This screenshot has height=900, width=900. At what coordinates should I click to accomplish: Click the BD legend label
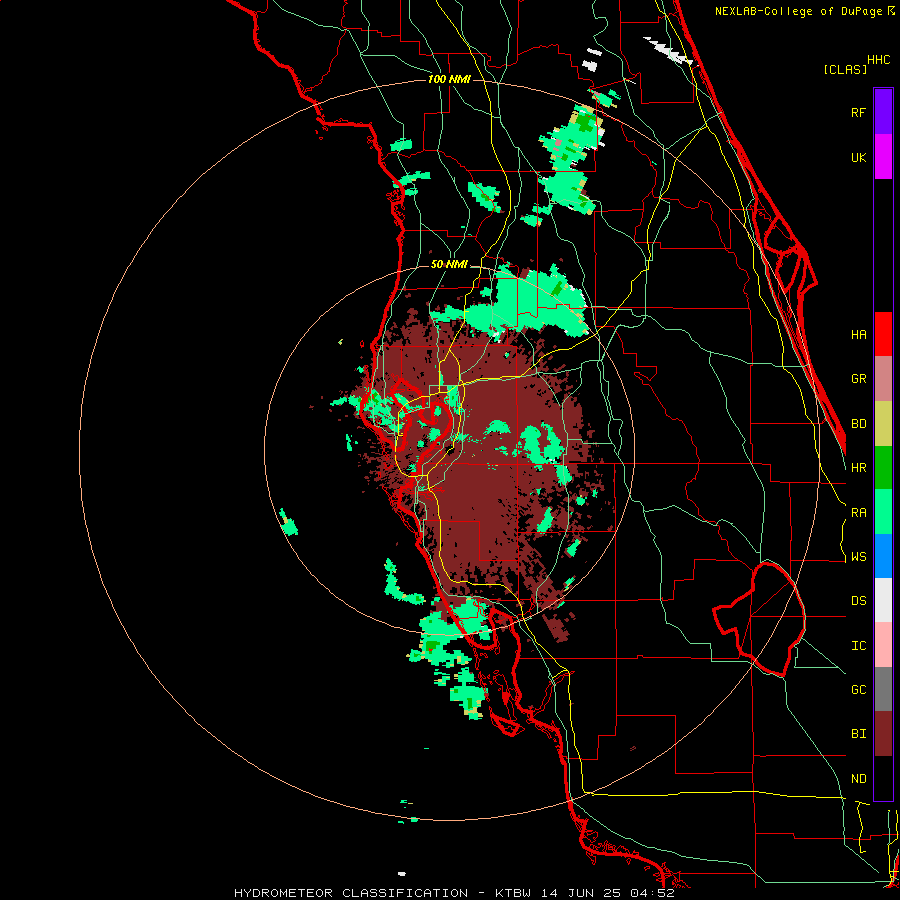click(859, 424)
